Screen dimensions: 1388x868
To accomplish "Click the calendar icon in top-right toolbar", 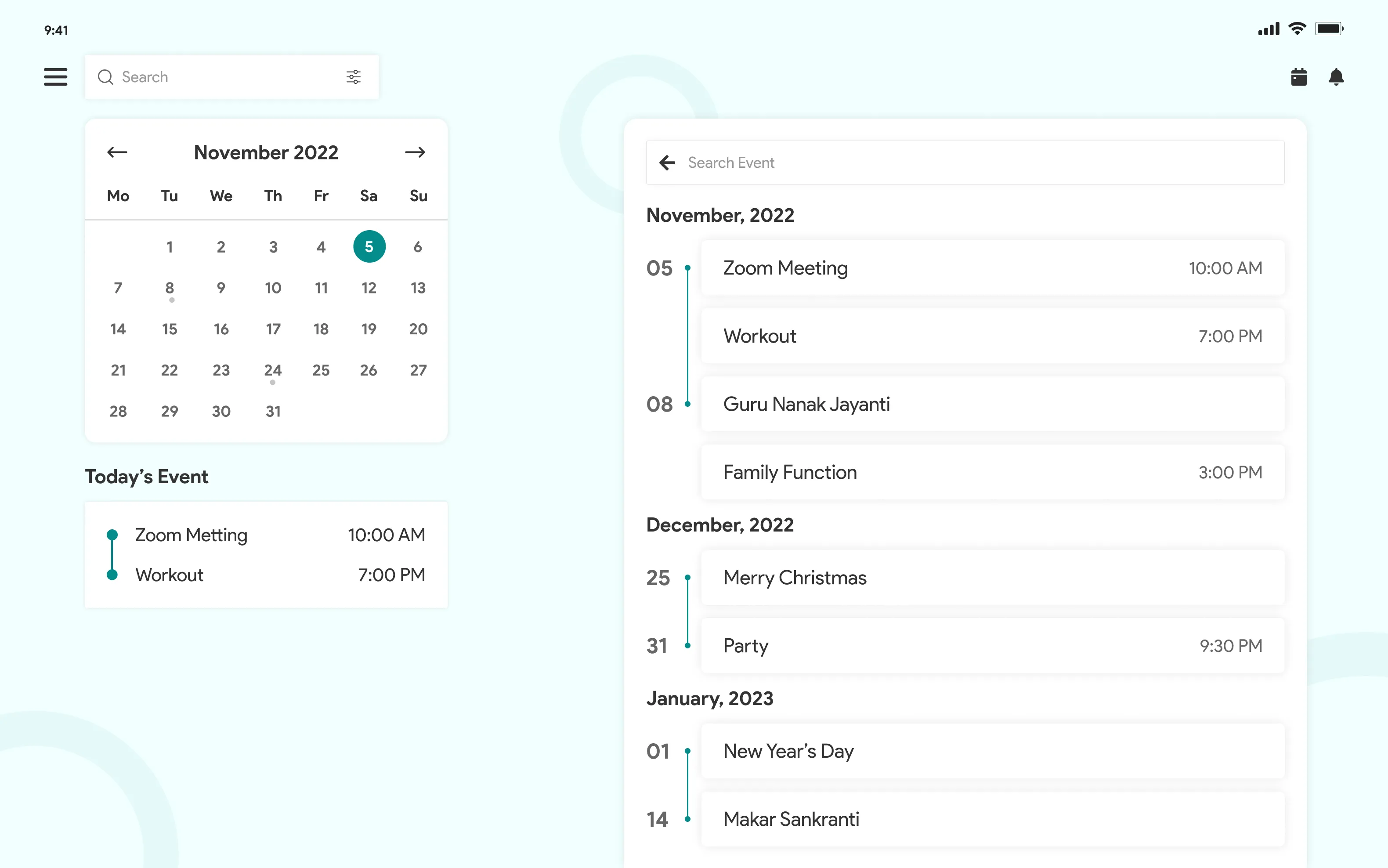I will coord(1298,77).
